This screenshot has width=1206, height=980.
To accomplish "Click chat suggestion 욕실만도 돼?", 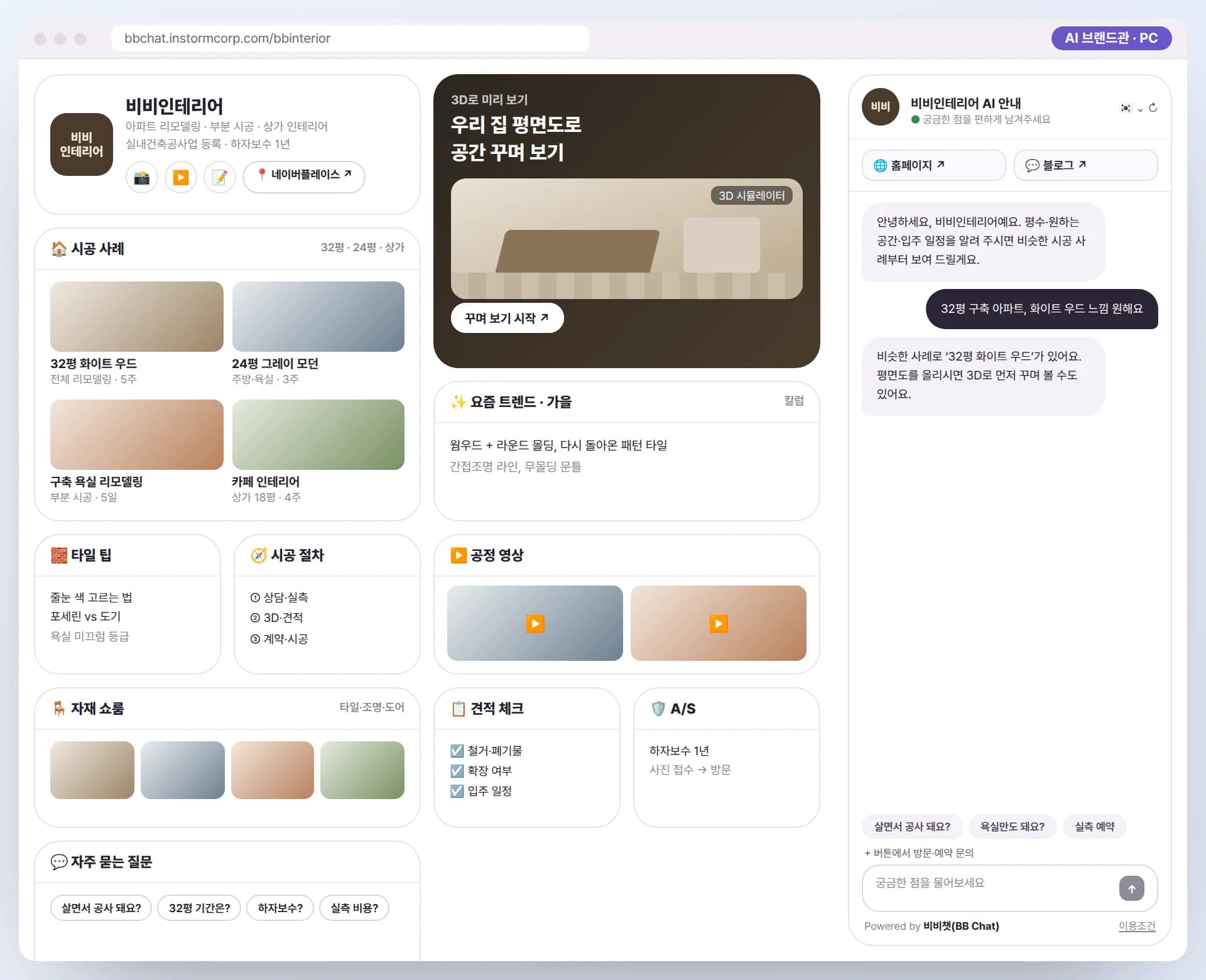I will coord(1013,827).
